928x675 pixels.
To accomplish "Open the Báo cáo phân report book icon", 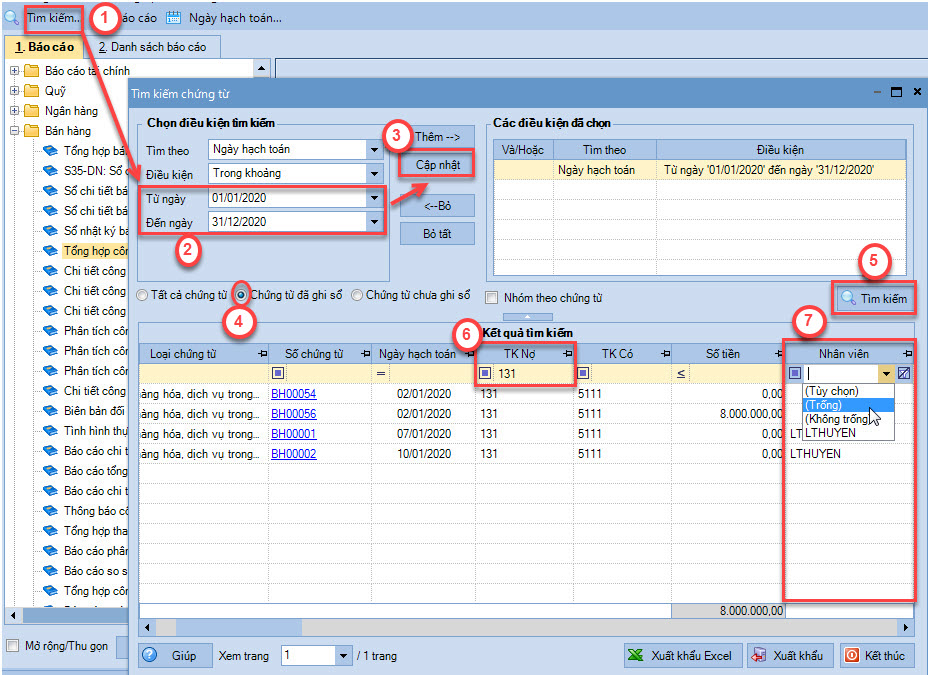I will pyautogui.click(x=51, y=551).
